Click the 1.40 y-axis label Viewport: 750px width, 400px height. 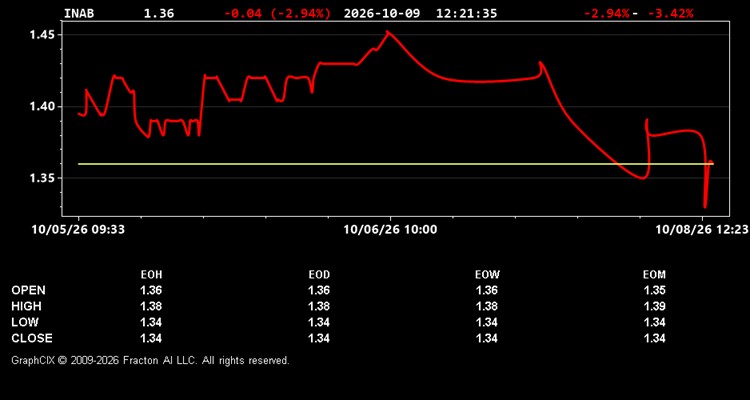[x=40, y=106]
